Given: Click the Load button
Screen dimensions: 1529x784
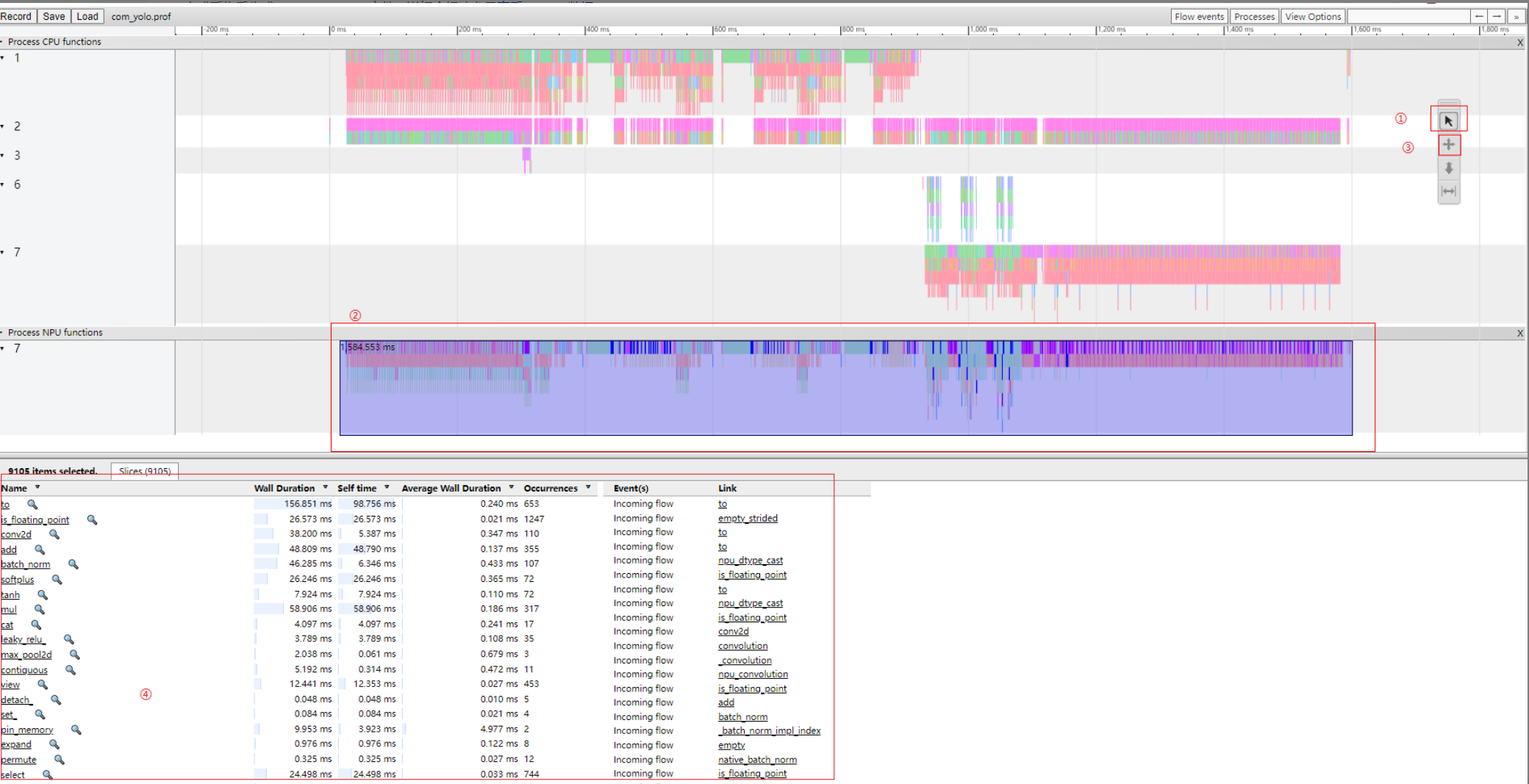Looking at the screenshot, I should [x=87, y=16].
